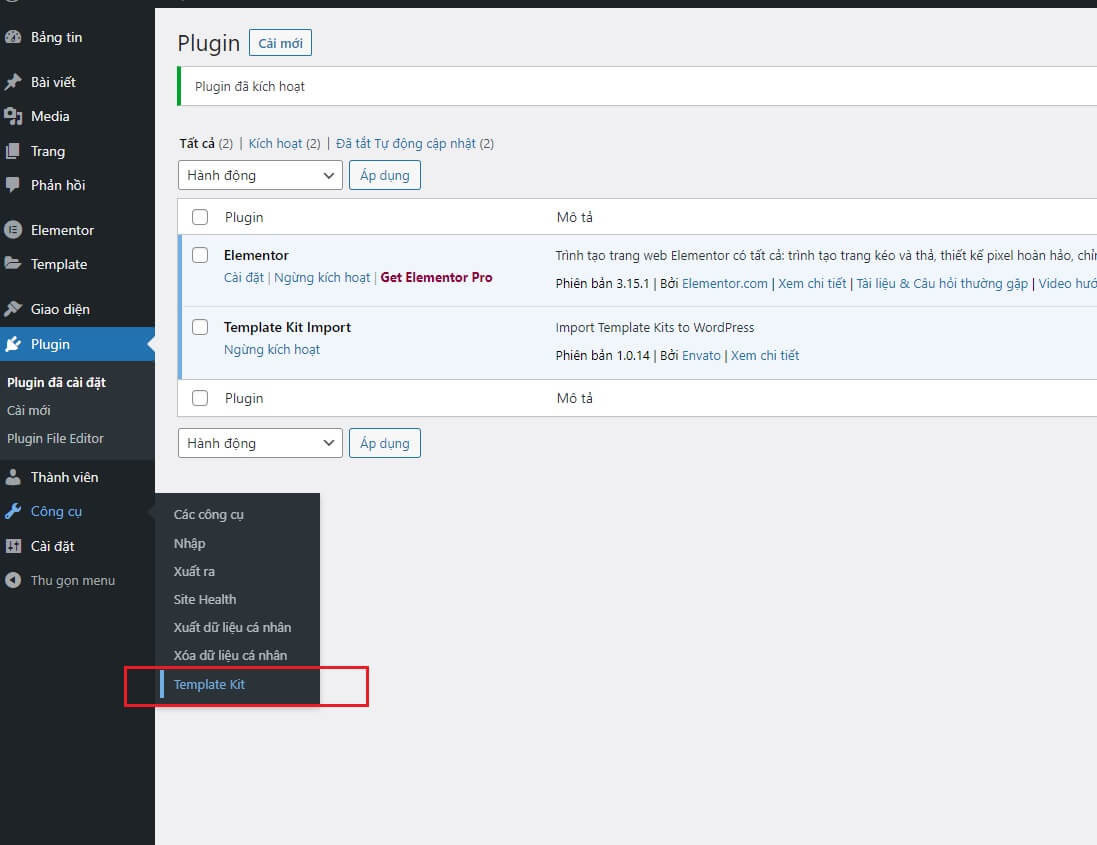Open the top Hành động bulk dropdown
This screenshot has width=1097, height=845.
point(260,175)
